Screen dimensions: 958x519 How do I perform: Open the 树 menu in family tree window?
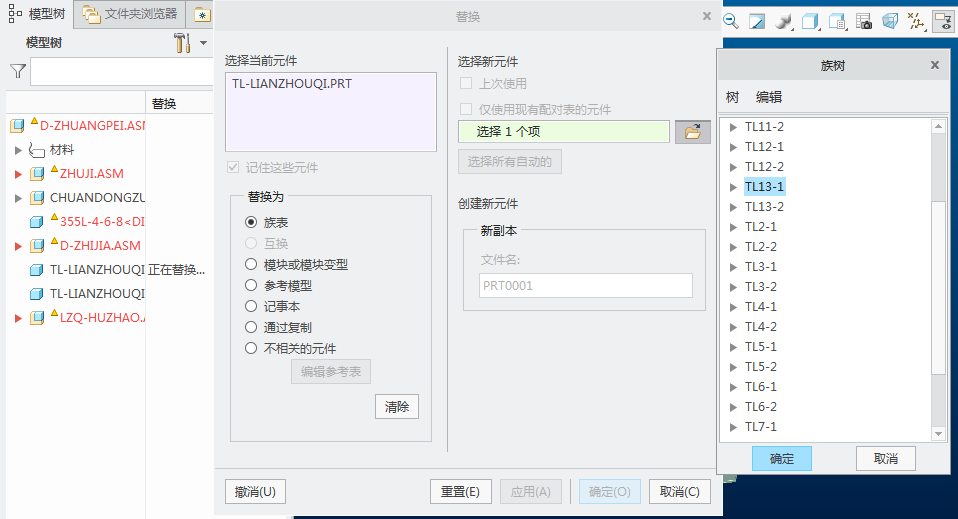pyautogui.click(x=732, y=97)
